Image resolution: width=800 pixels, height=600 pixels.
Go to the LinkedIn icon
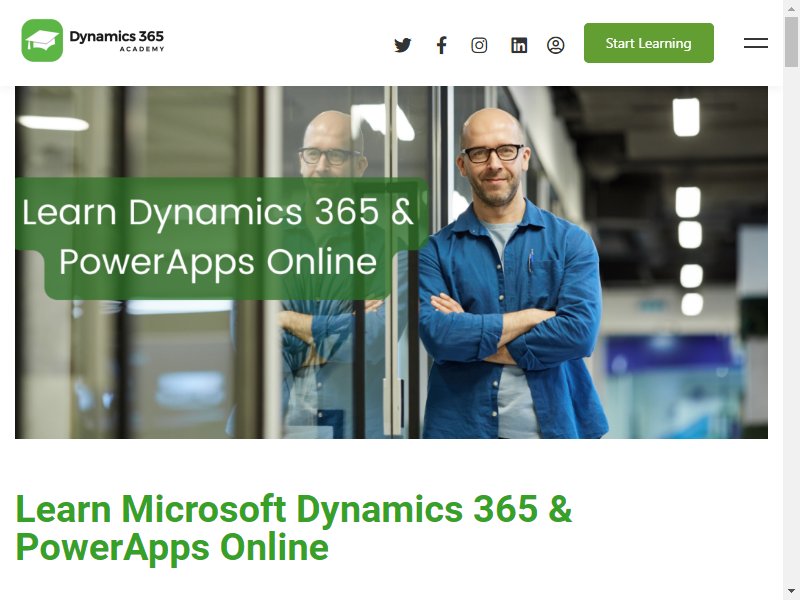coord(519,45)
